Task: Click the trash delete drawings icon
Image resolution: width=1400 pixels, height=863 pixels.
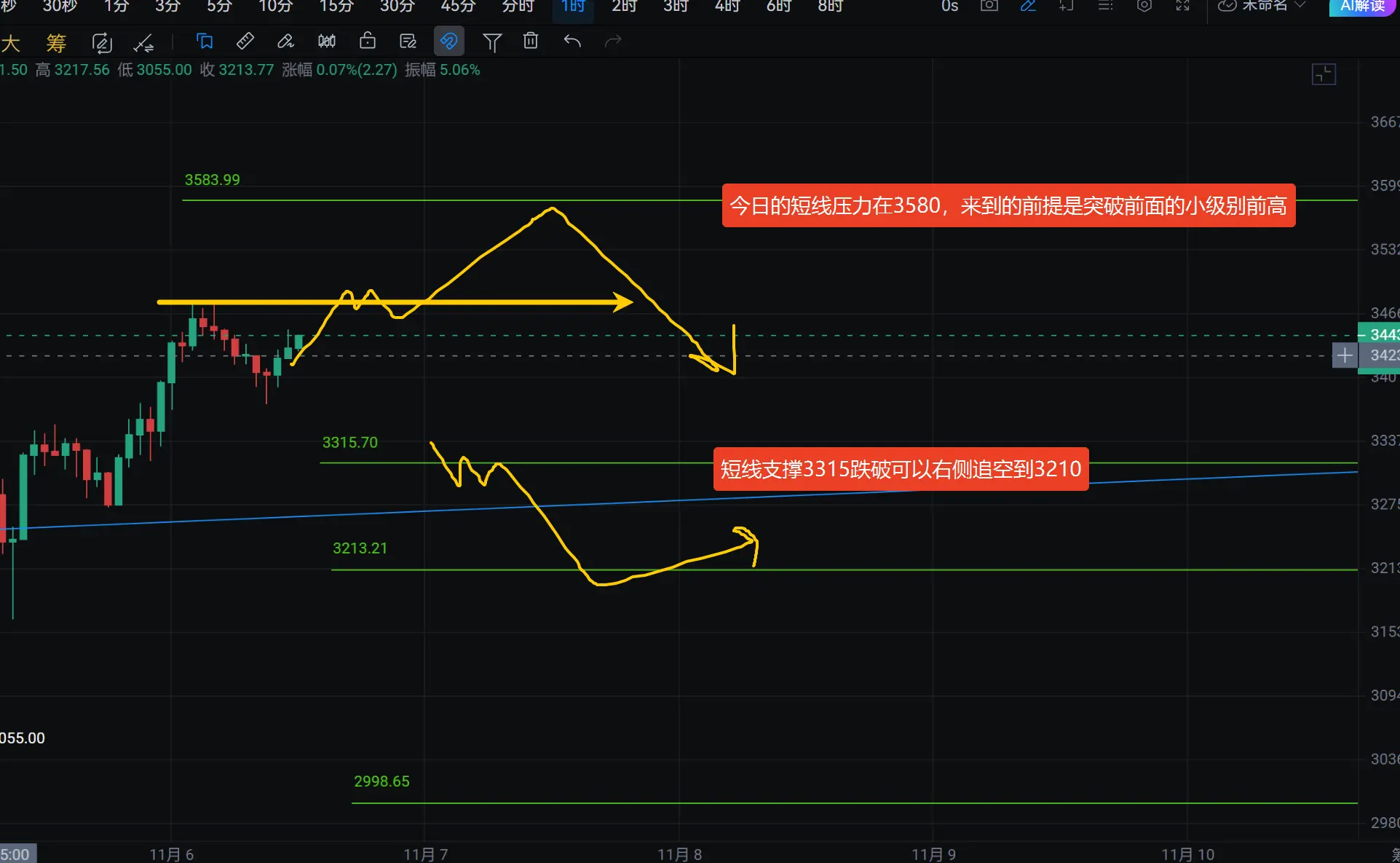Action: coord(531,42)
